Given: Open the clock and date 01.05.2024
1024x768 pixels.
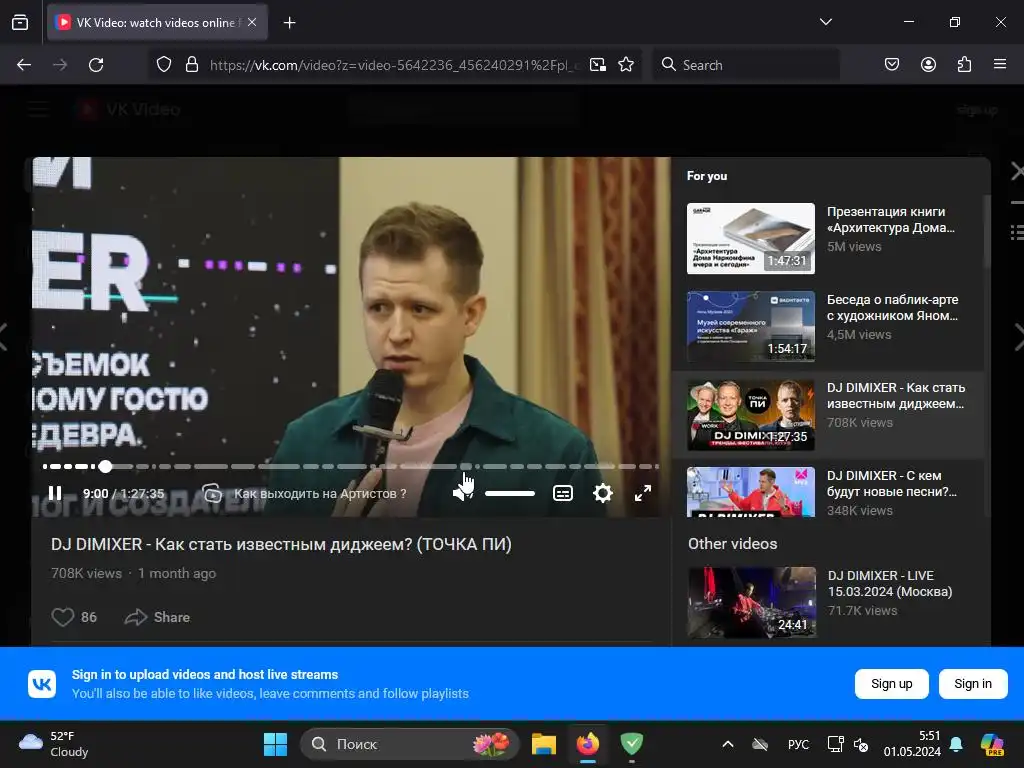Looking at the screenshot, I should 912,744.
